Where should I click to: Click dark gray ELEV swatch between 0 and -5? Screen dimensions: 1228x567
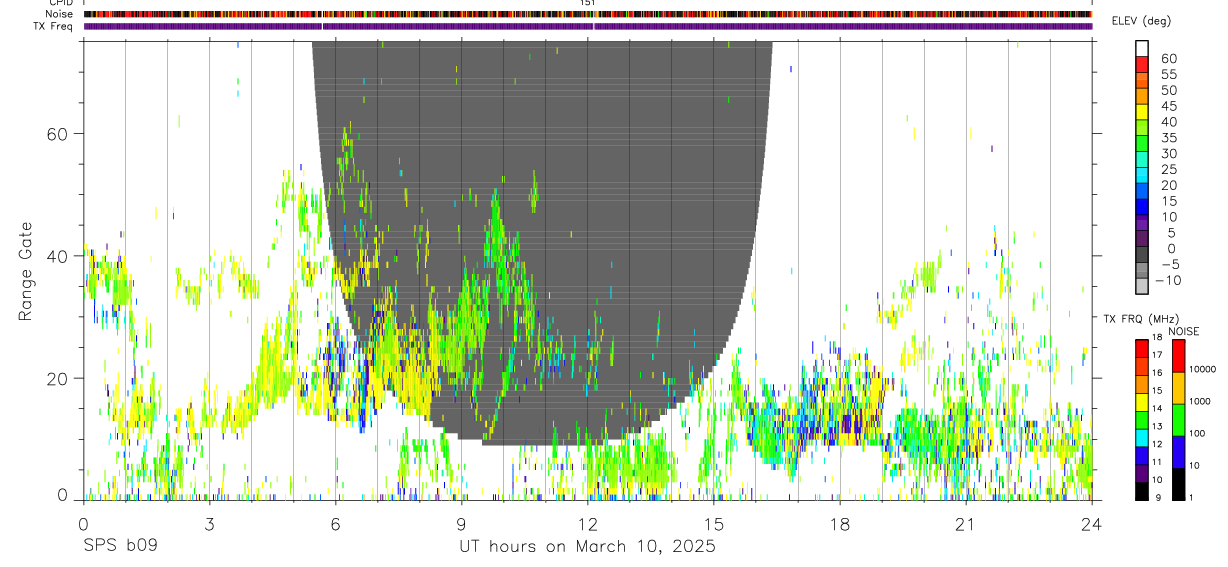click(x=1142, y=256)
